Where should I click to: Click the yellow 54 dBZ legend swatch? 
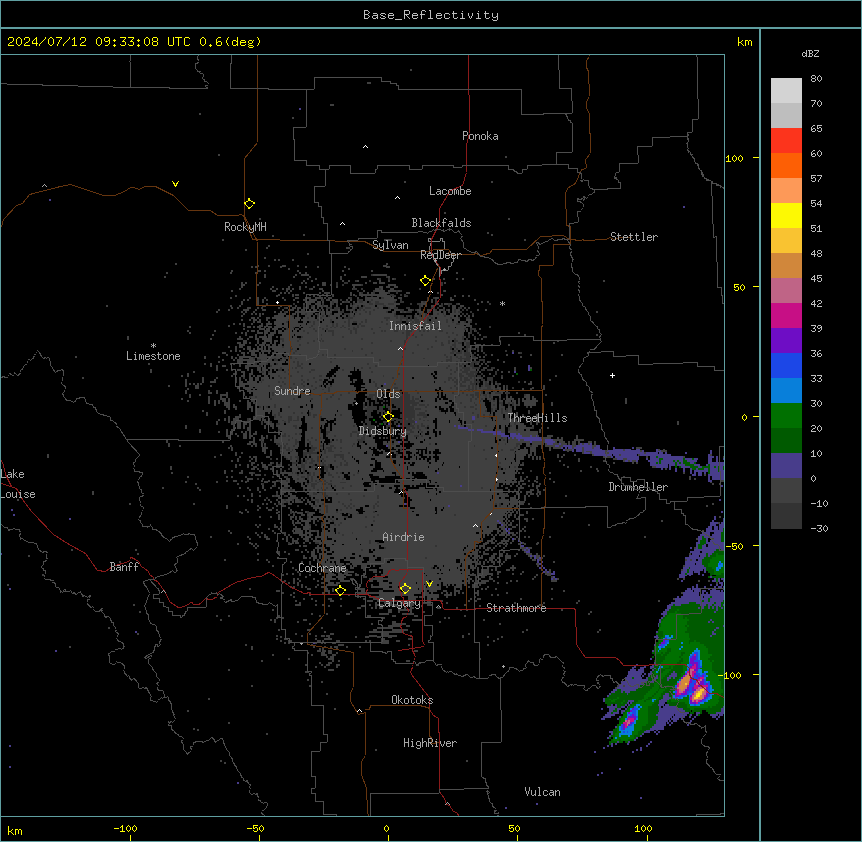(786, 215)
